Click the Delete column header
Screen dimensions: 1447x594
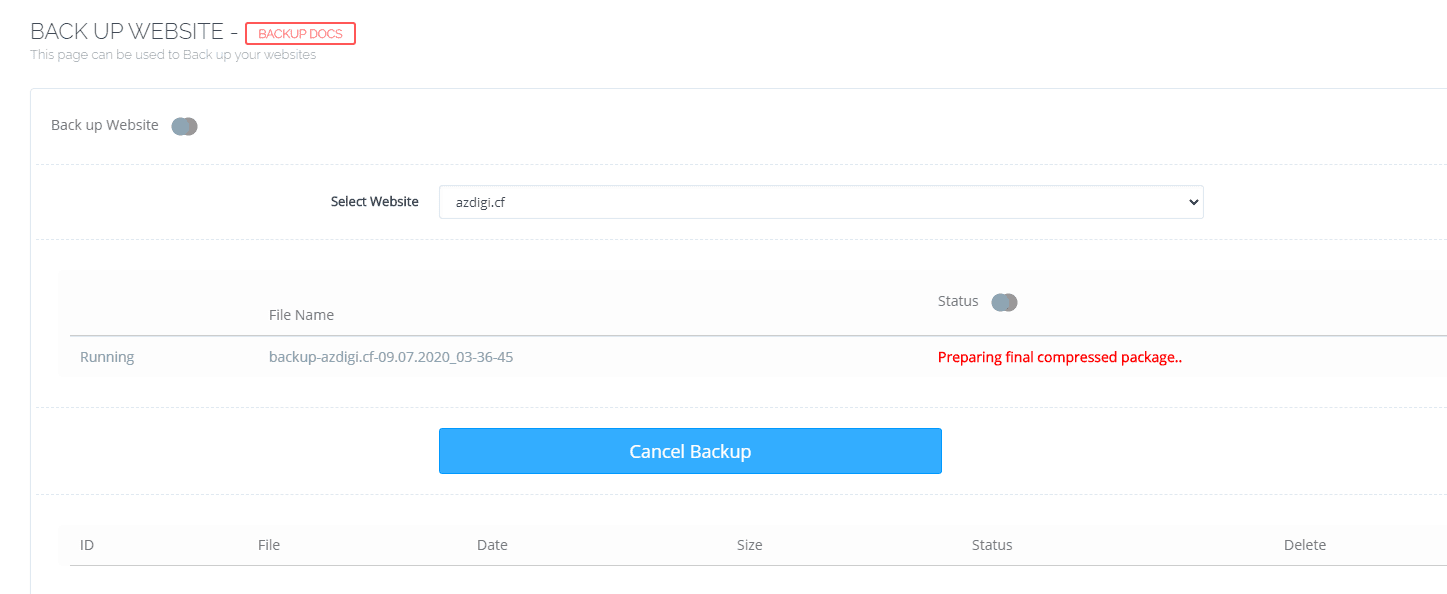(x=1304, y=545)
